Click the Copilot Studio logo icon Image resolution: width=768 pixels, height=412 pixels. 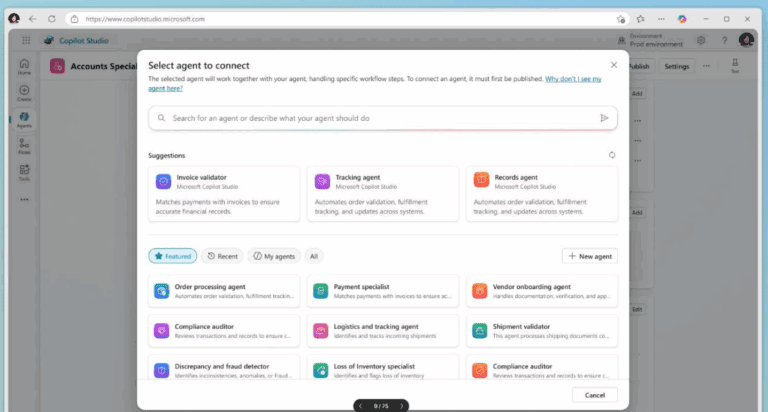pyautogui.click(x=48, y=40)
